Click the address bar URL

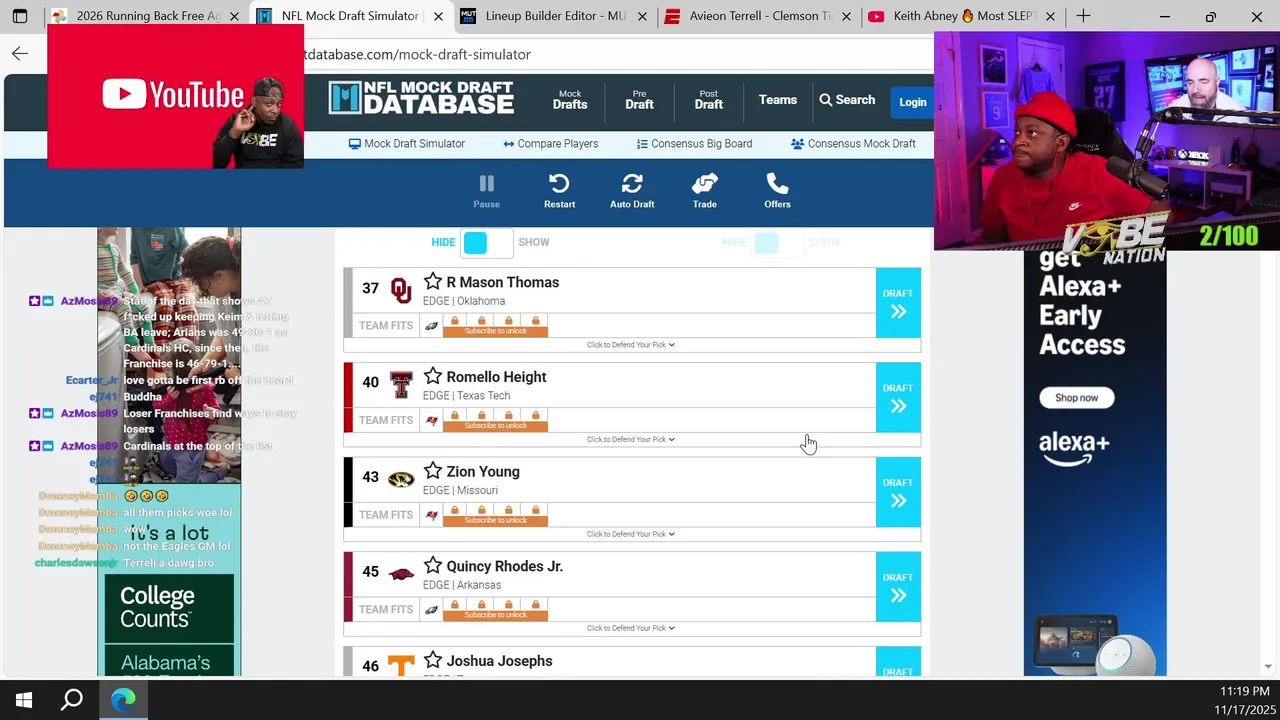(417, 54)
